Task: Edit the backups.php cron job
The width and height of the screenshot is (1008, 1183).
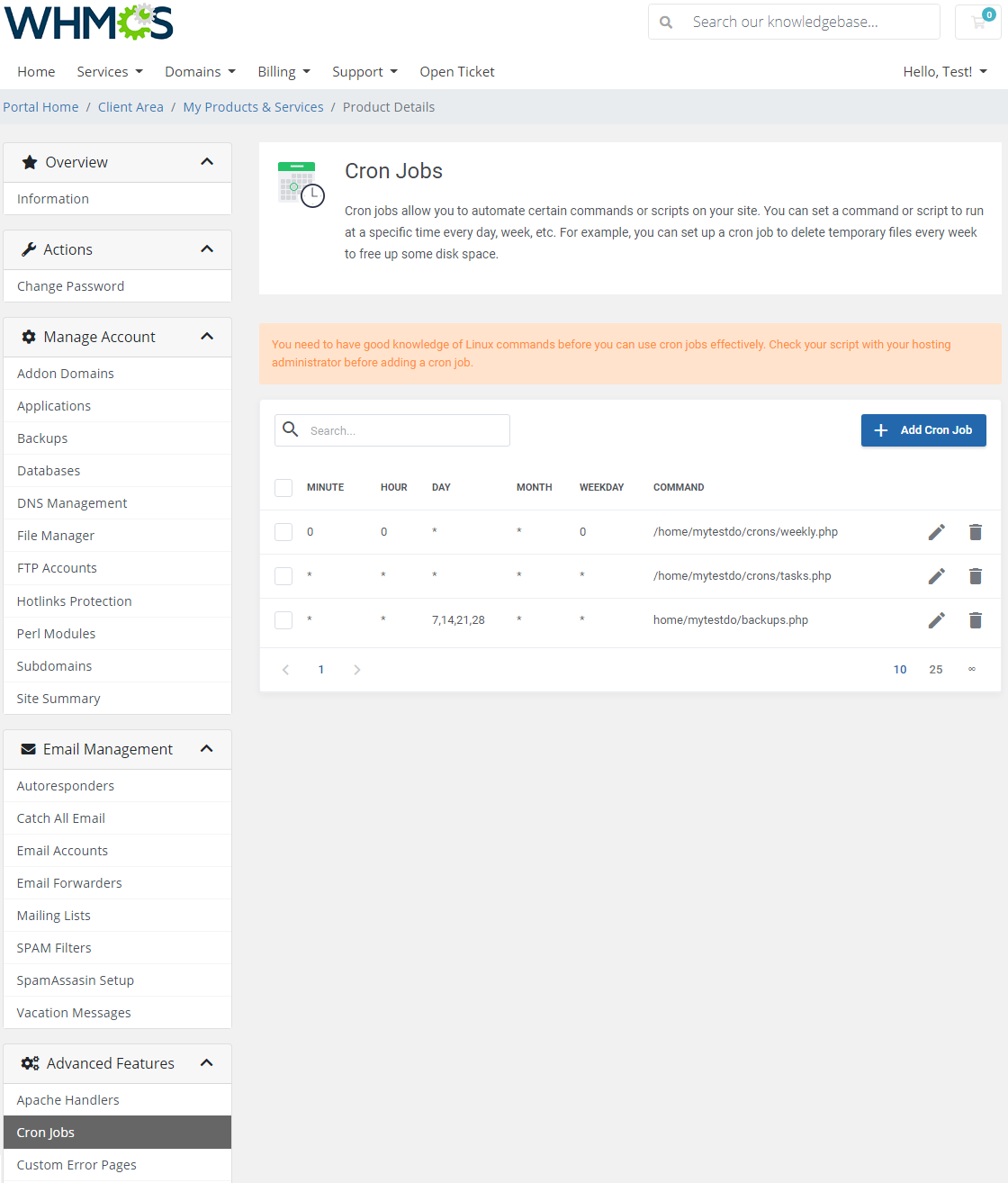Action: [x=937, y=620]
